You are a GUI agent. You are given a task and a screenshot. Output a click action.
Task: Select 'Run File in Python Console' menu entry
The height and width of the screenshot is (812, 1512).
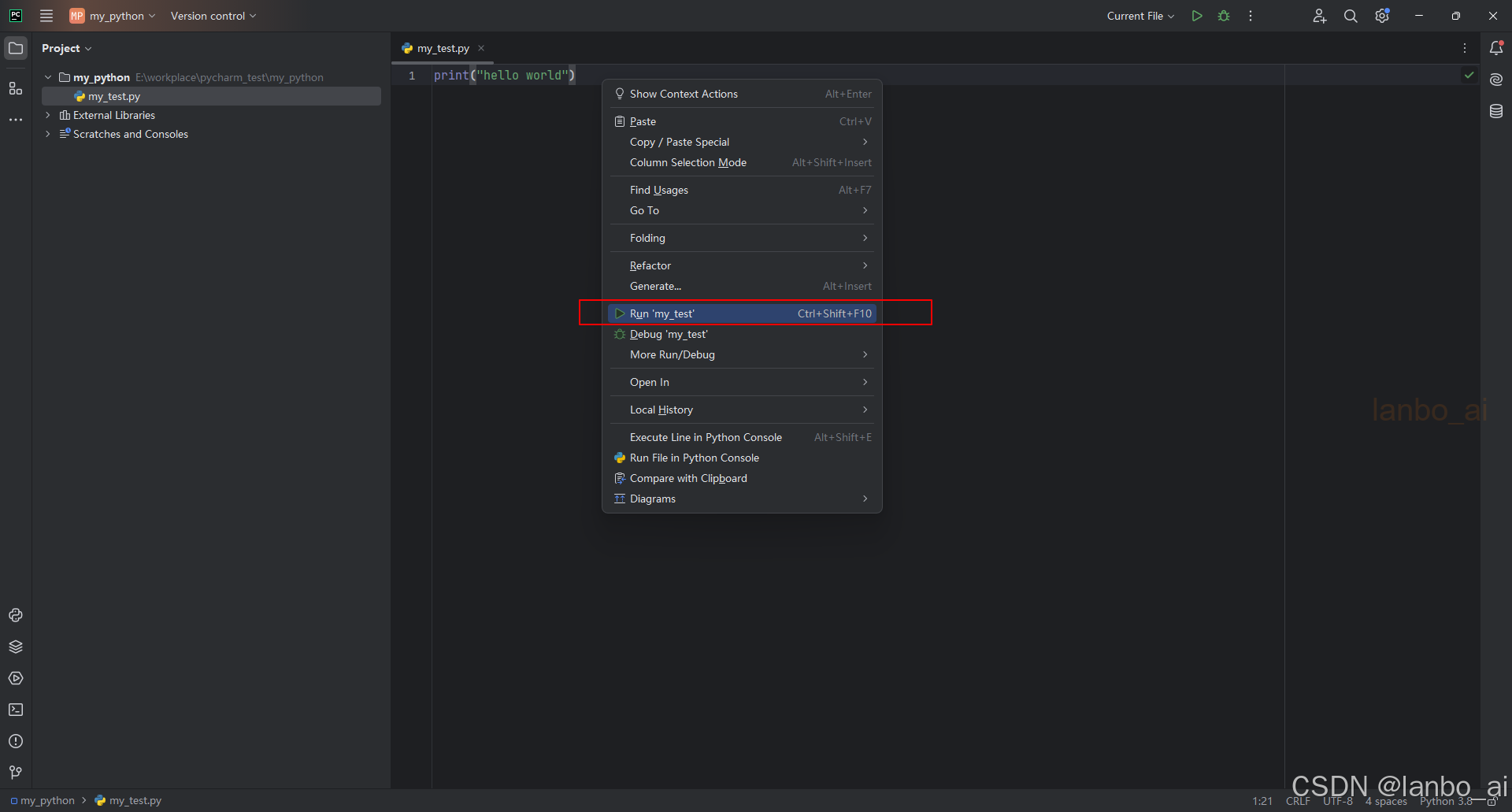coord(695,458)
